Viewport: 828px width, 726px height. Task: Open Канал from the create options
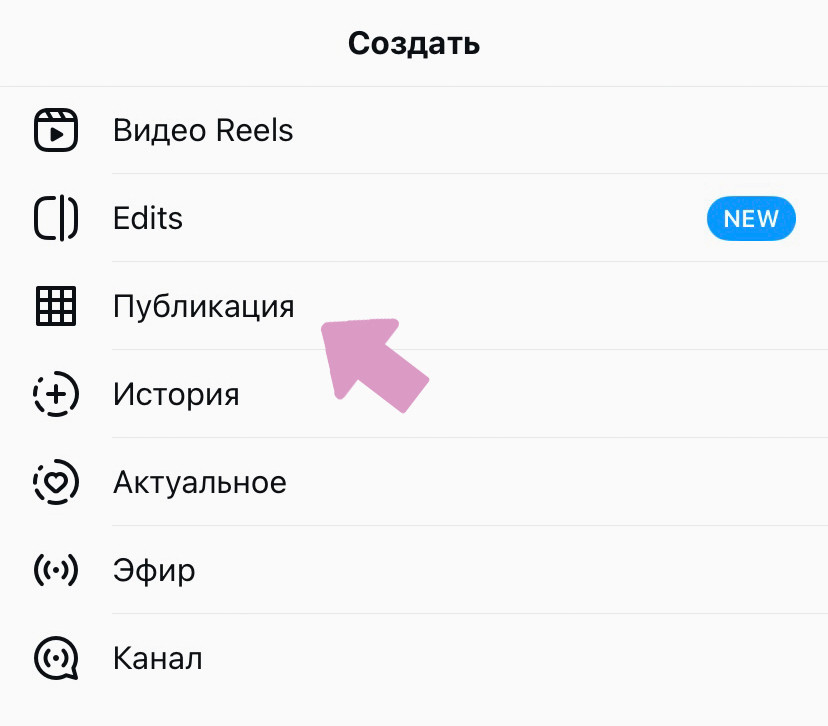(157, 658)
